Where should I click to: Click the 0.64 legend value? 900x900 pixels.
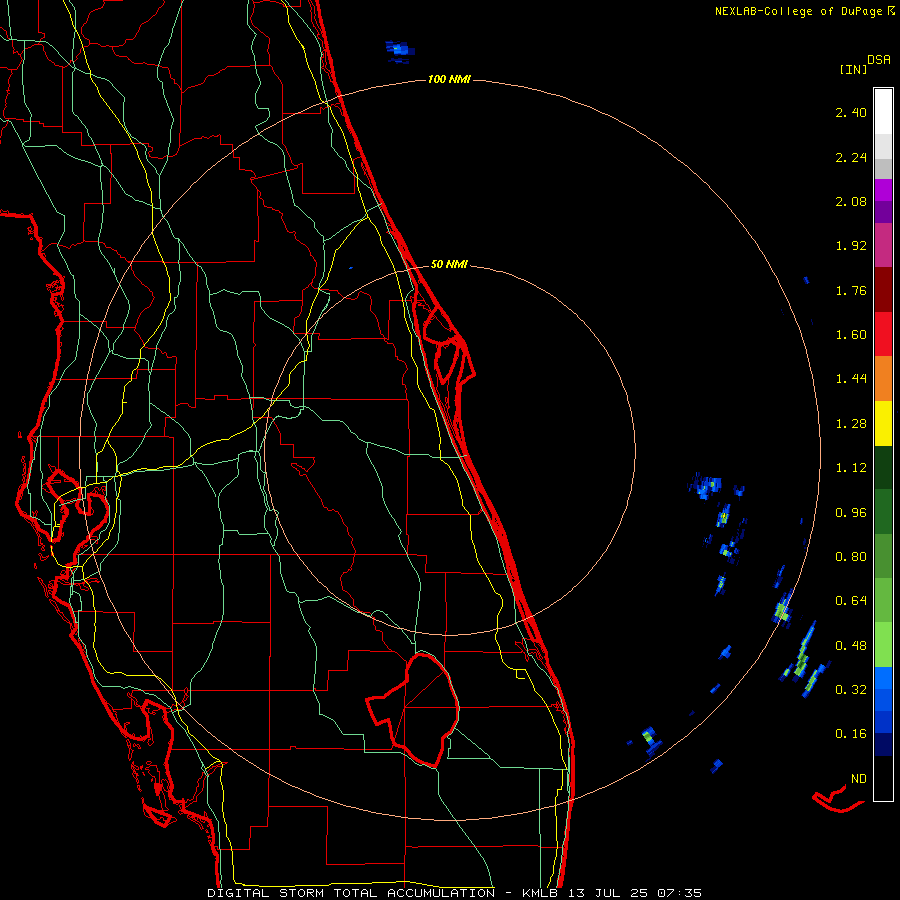851,601
